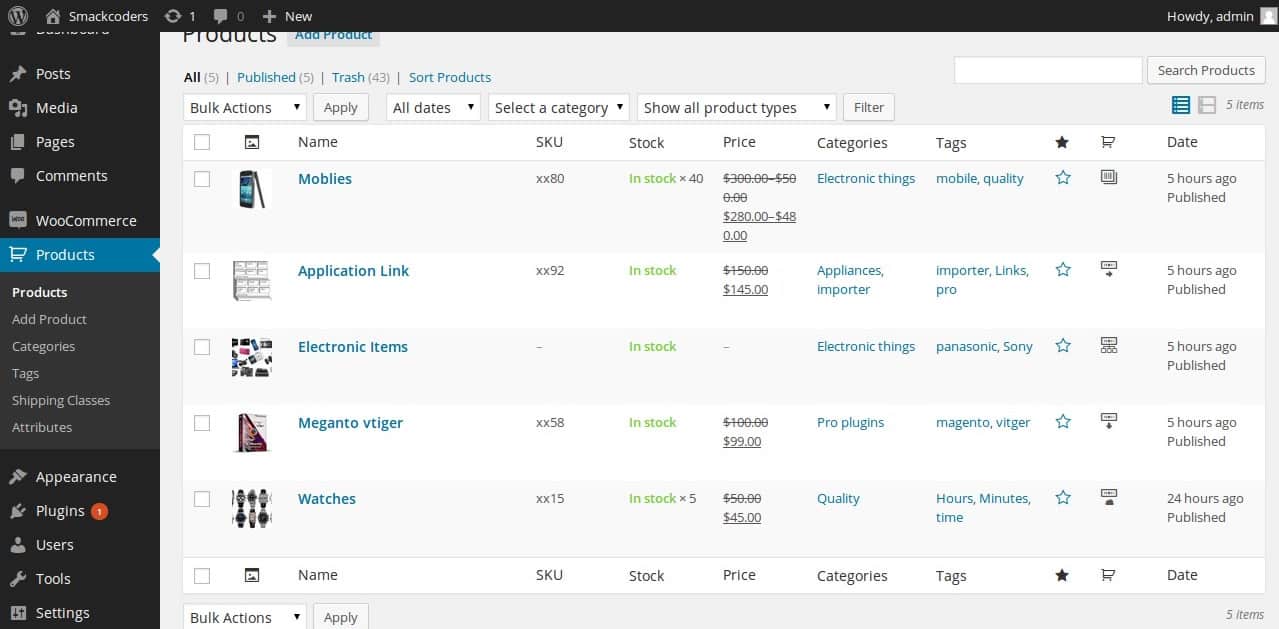Switch to the excerpt view icon
This screenshot has height=629, width=1279.
click(1206, 104)
